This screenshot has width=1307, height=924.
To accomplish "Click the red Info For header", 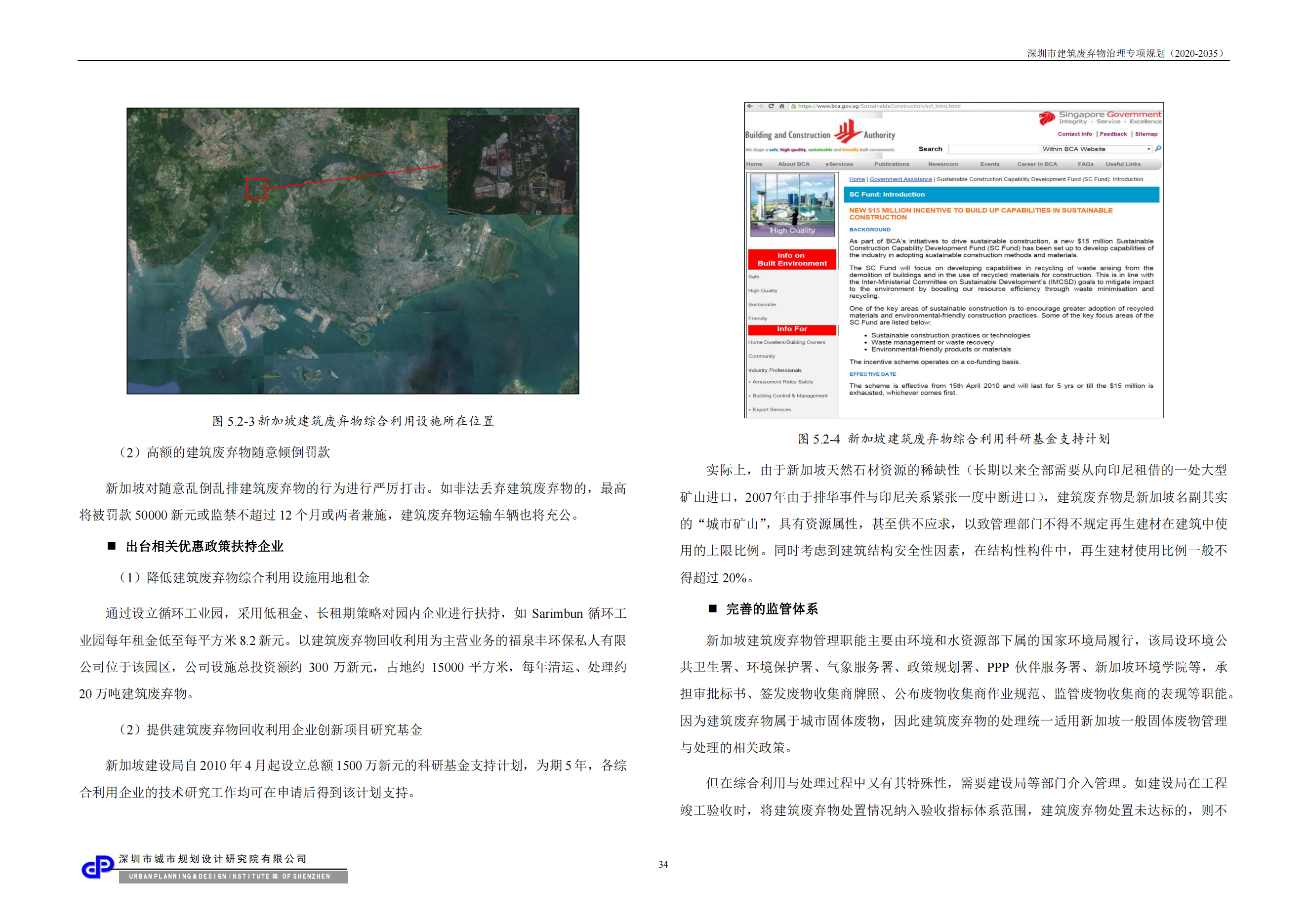I will coord(792,329).
